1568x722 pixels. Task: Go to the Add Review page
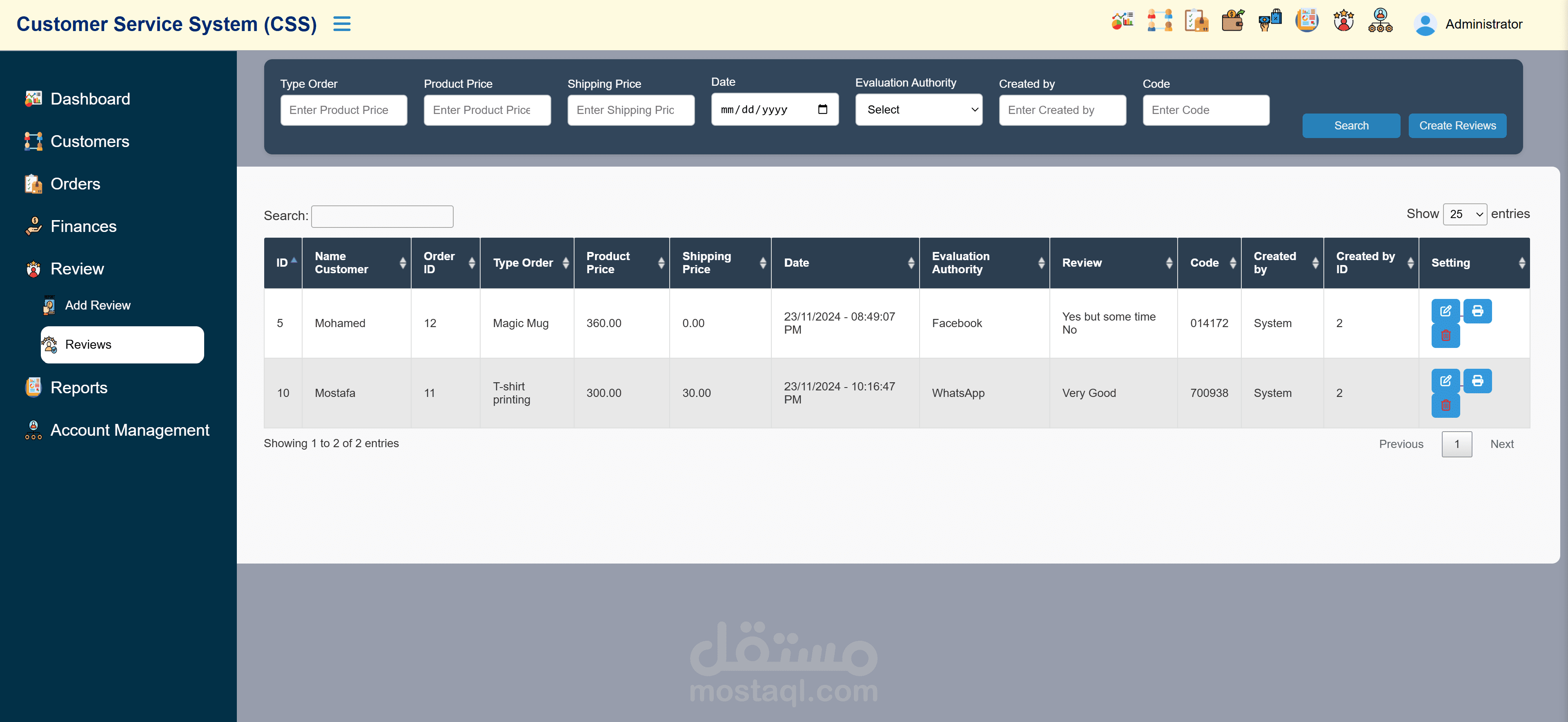pyautogui.click(x=98, y=305)
